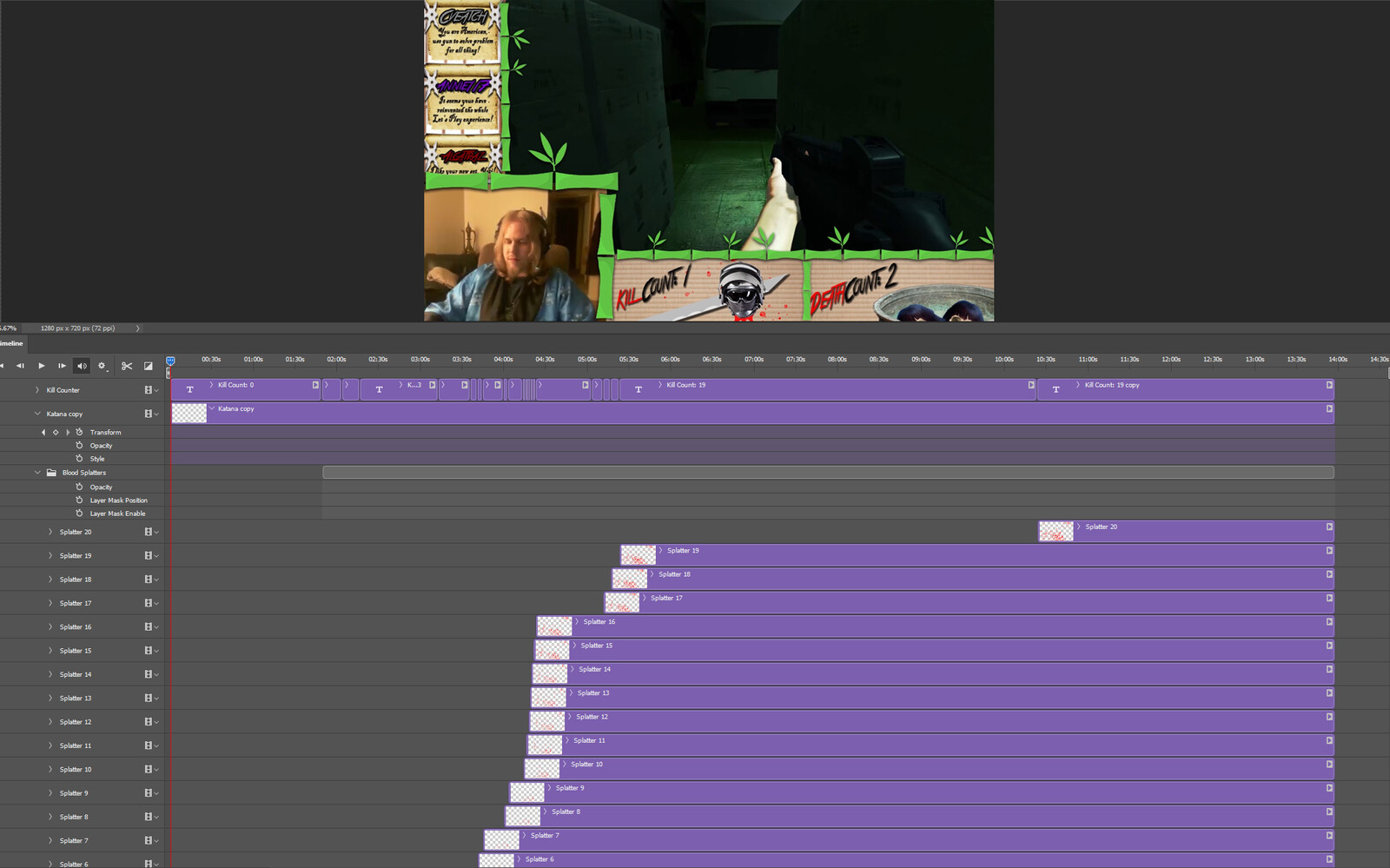1390x868 pixels.
Task: Expand the Splatter 20 track
Action: (x=50, y=532)
